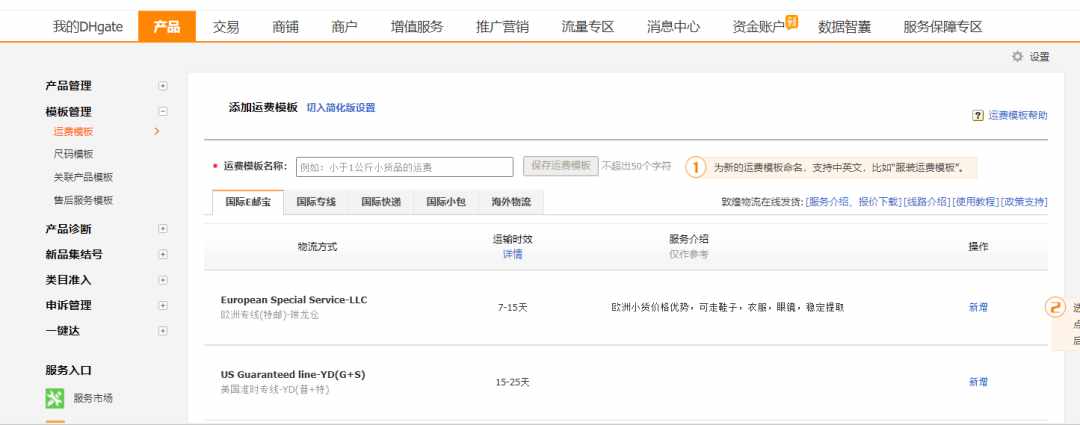Open the 服务保障专区 menu

pos(943,27)
